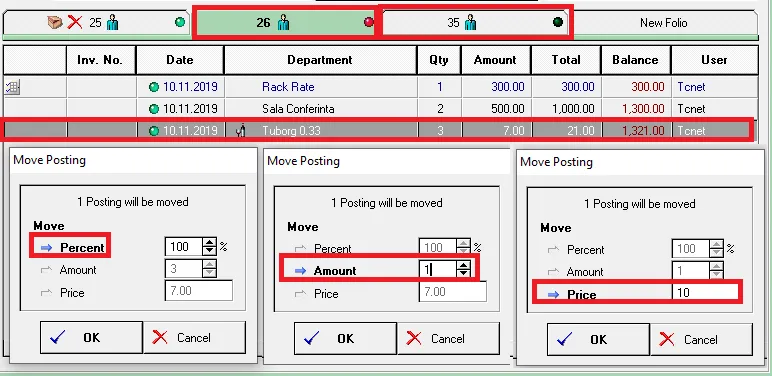Select the Rack Rate posting row
This screenshot has width=772, height=376.
pos(380,87)
